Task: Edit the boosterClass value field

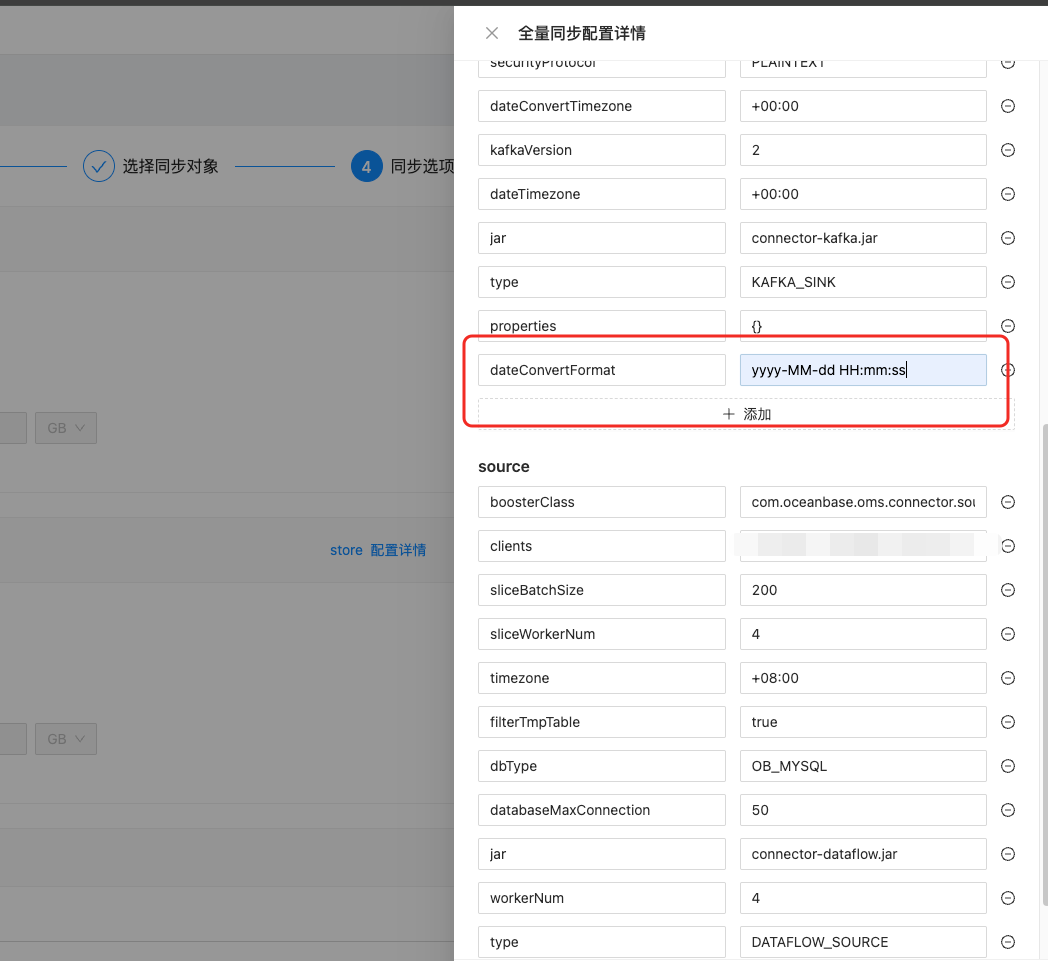Action: 863,502
